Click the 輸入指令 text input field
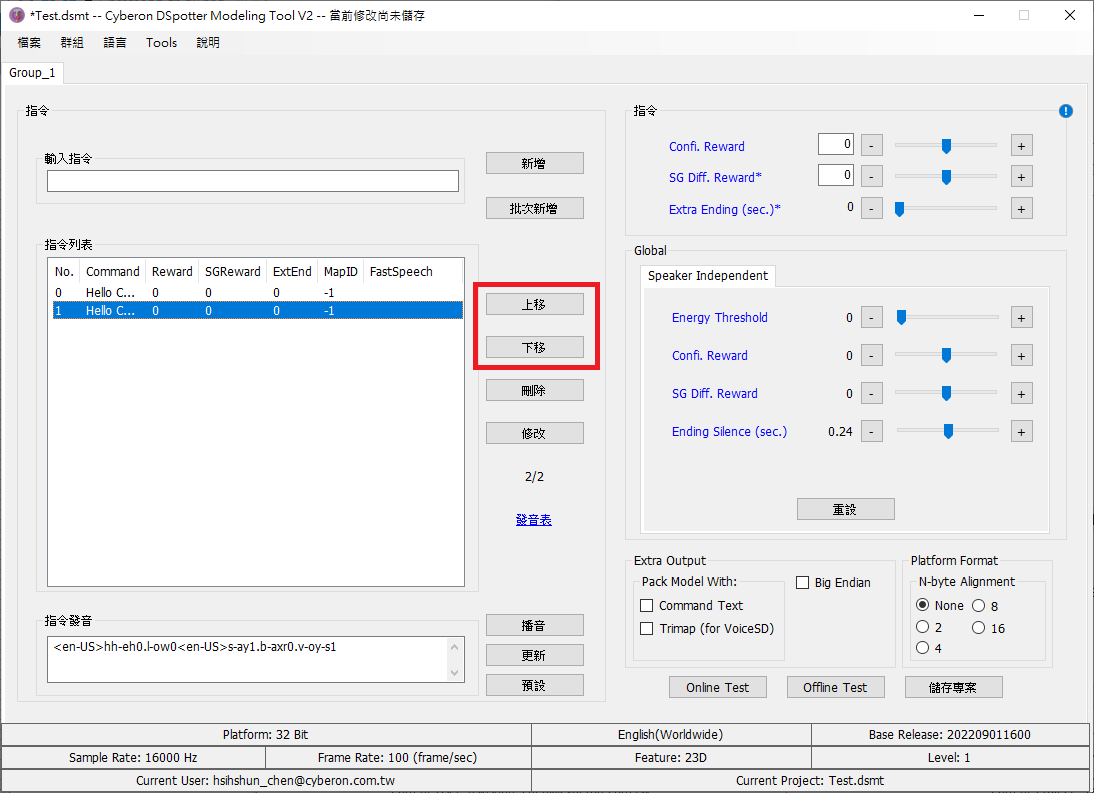The image size is (1094, 793). pos(252,181)
